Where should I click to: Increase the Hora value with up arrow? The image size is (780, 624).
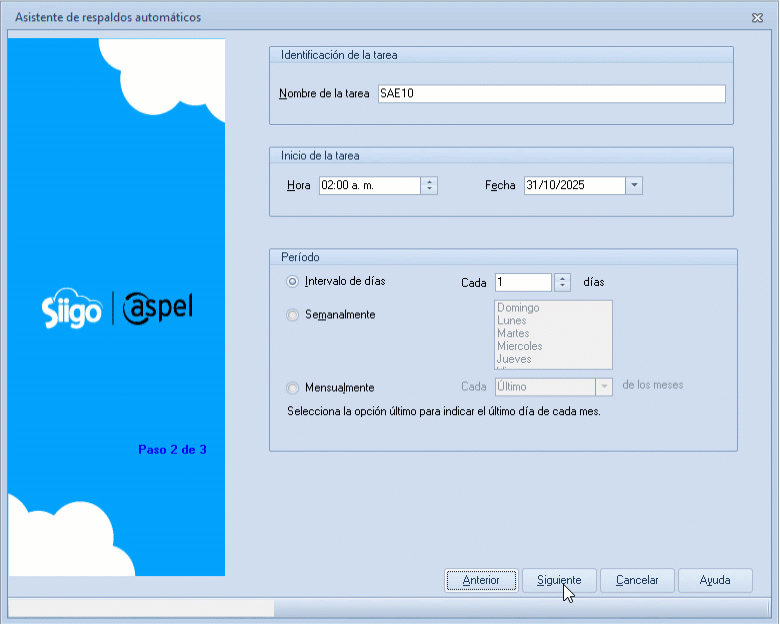[429, 182]
